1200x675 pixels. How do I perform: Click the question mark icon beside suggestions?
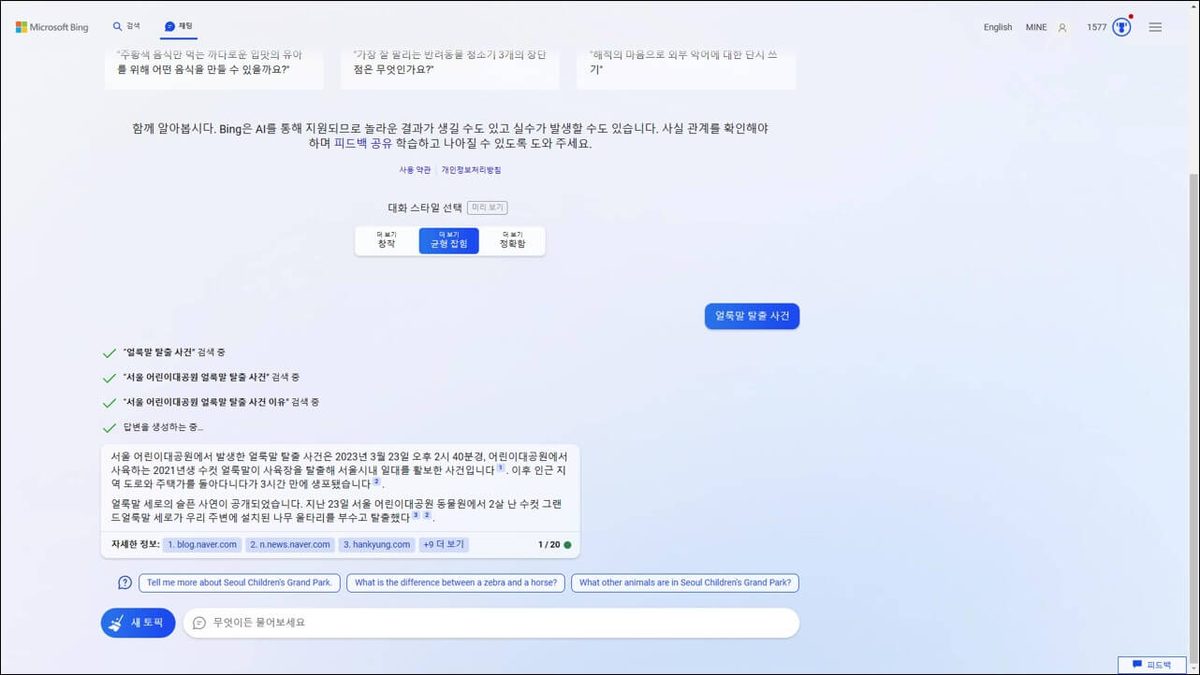click(x=125, y=583)
